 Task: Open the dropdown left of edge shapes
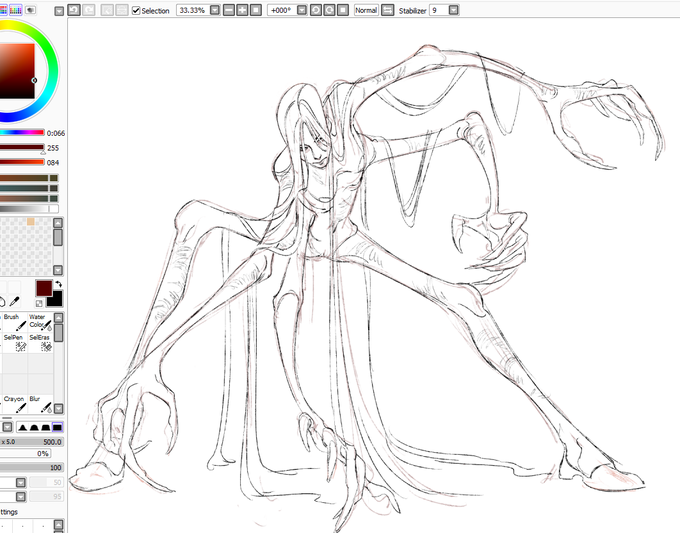(7, 427)
